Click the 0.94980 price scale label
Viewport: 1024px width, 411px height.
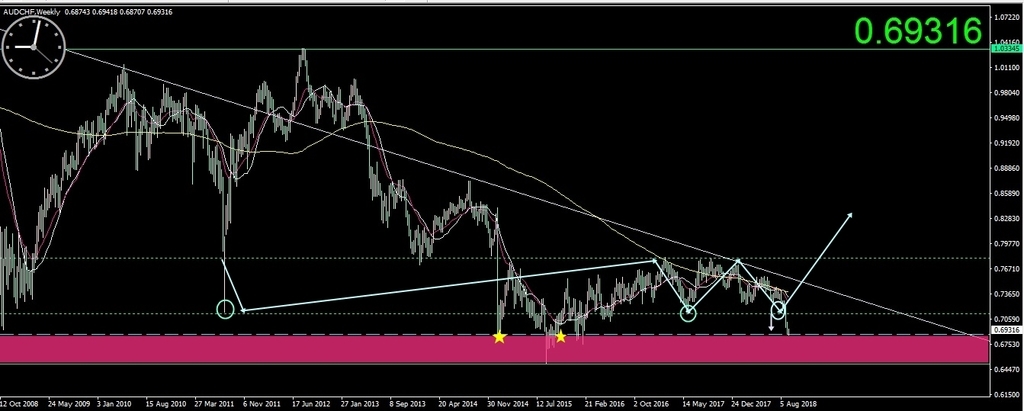(x=1006, y=118)
